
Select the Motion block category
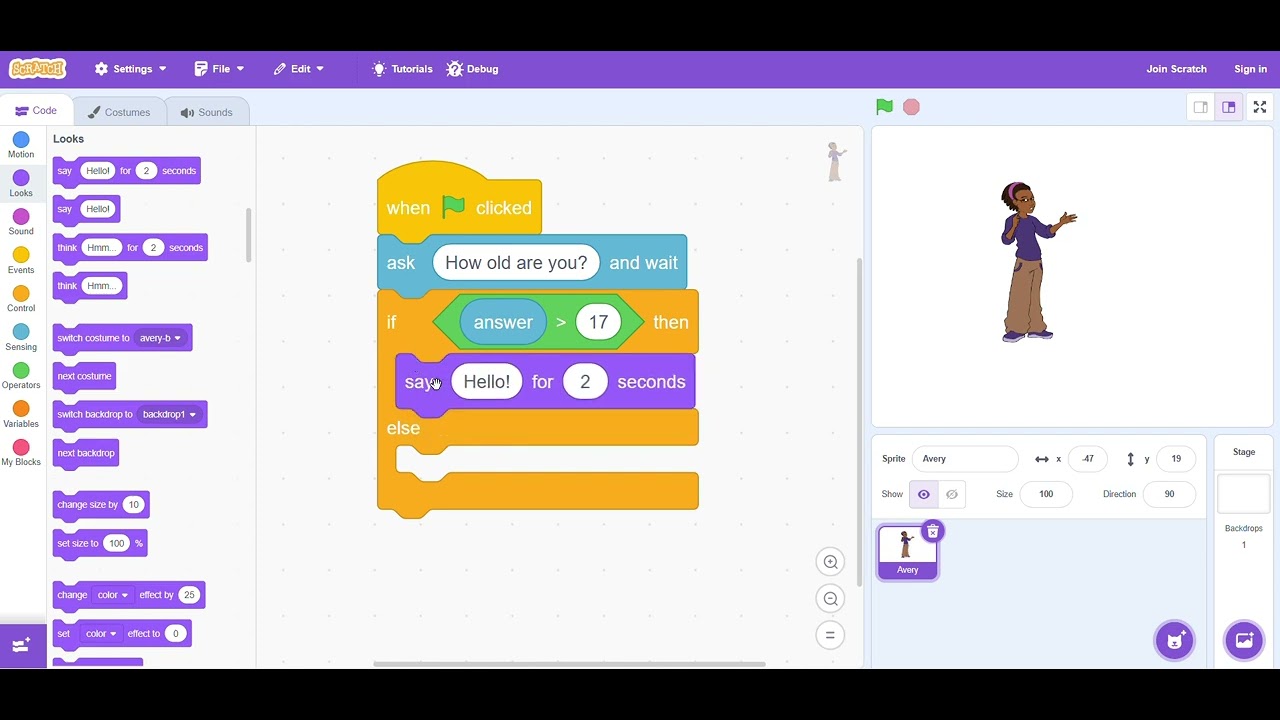[21, 145]
